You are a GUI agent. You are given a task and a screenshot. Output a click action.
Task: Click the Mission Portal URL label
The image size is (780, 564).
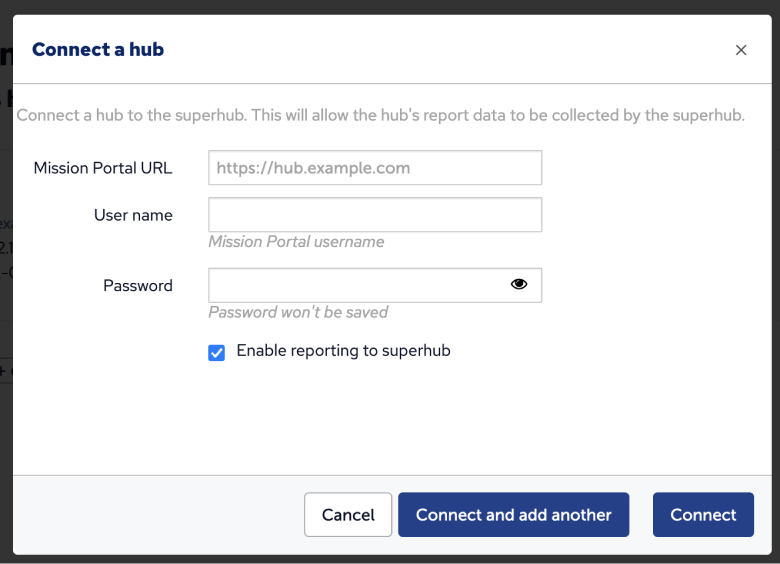103,168
